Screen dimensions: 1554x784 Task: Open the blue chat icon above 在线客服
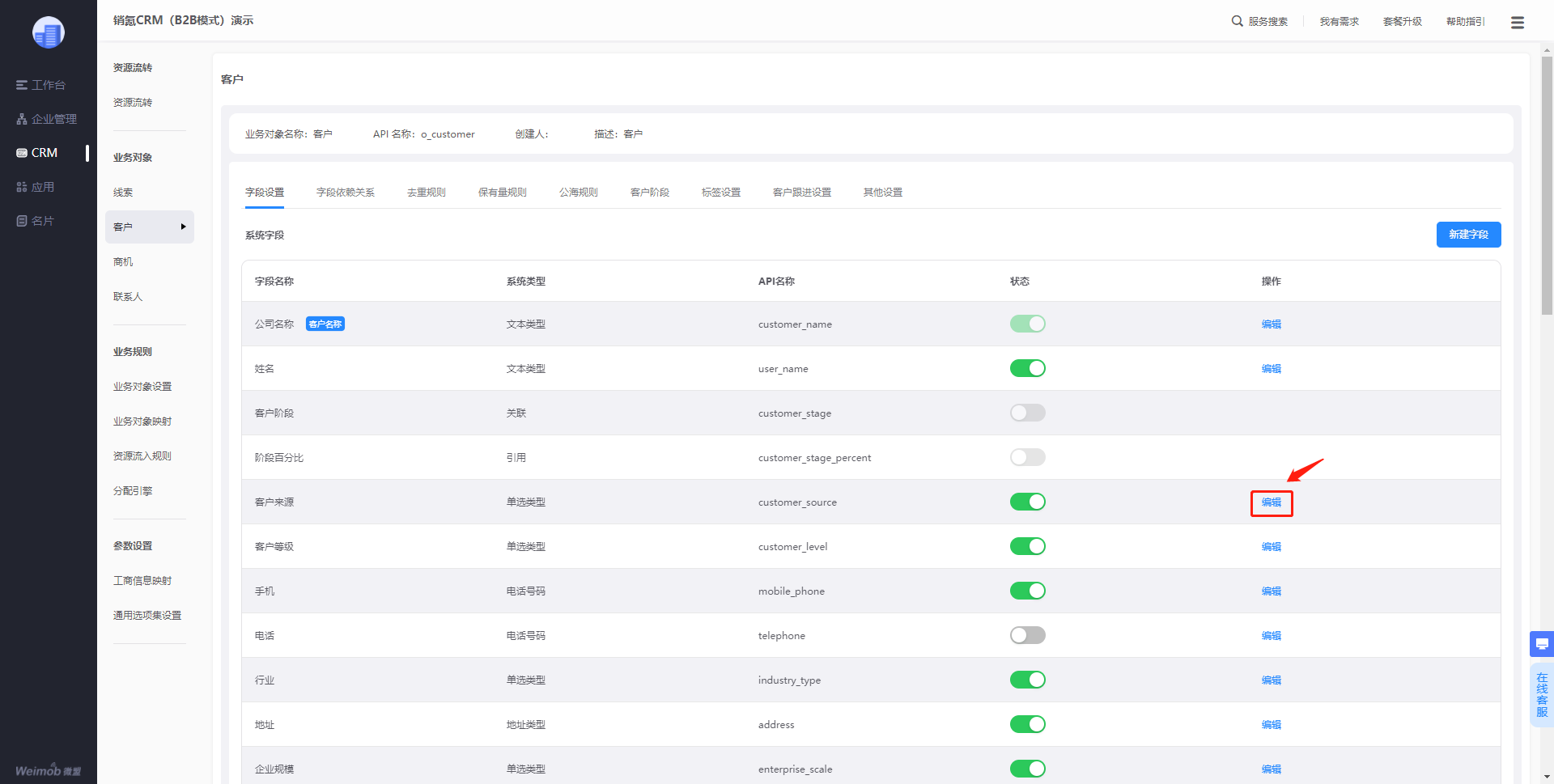point(1542,644)
